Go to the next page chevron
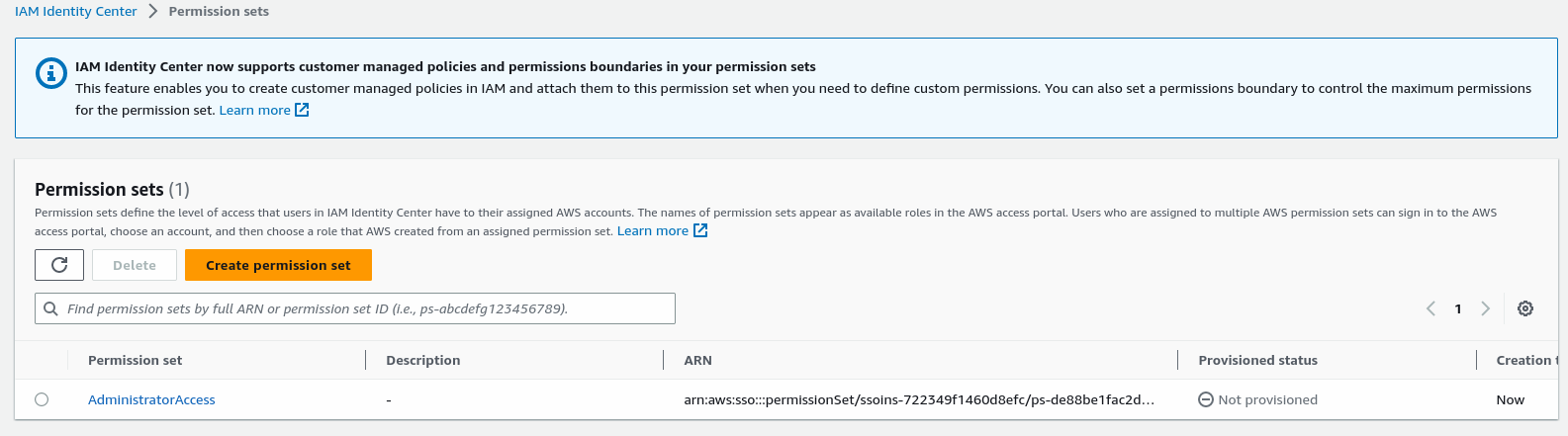This screenshot has height=436, width=1568. 1485,308
